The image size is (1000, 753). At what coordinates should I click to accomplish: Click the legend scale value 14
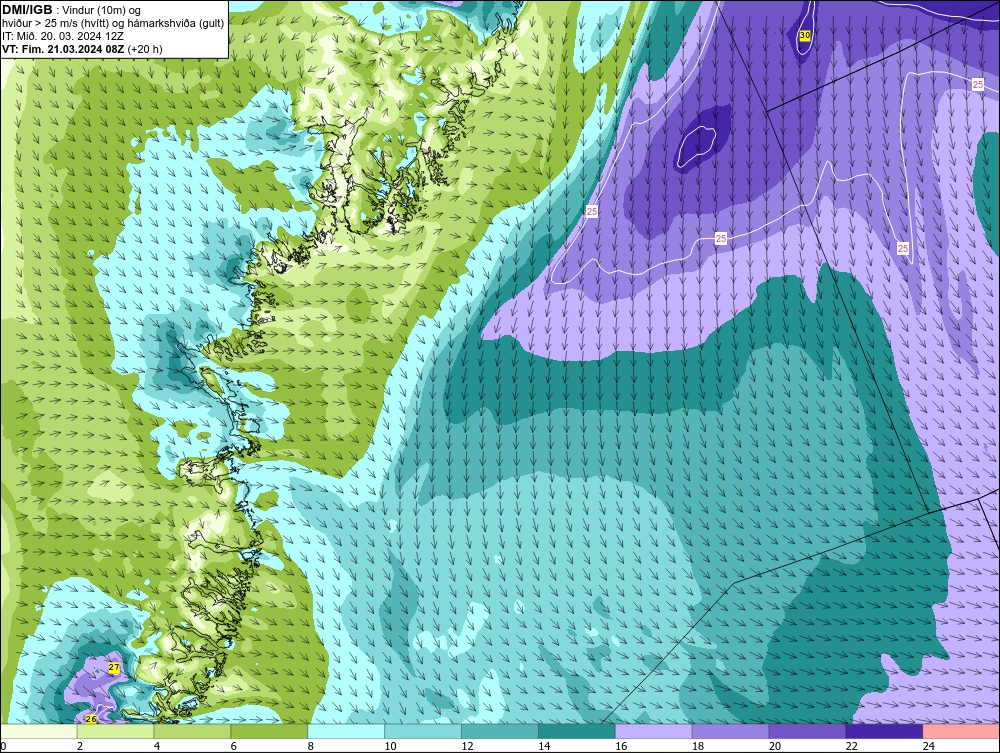544,746
